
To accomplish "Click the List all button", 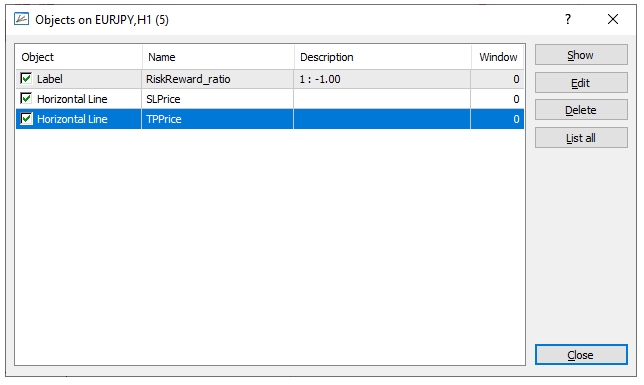I will (x=581, y=138).
